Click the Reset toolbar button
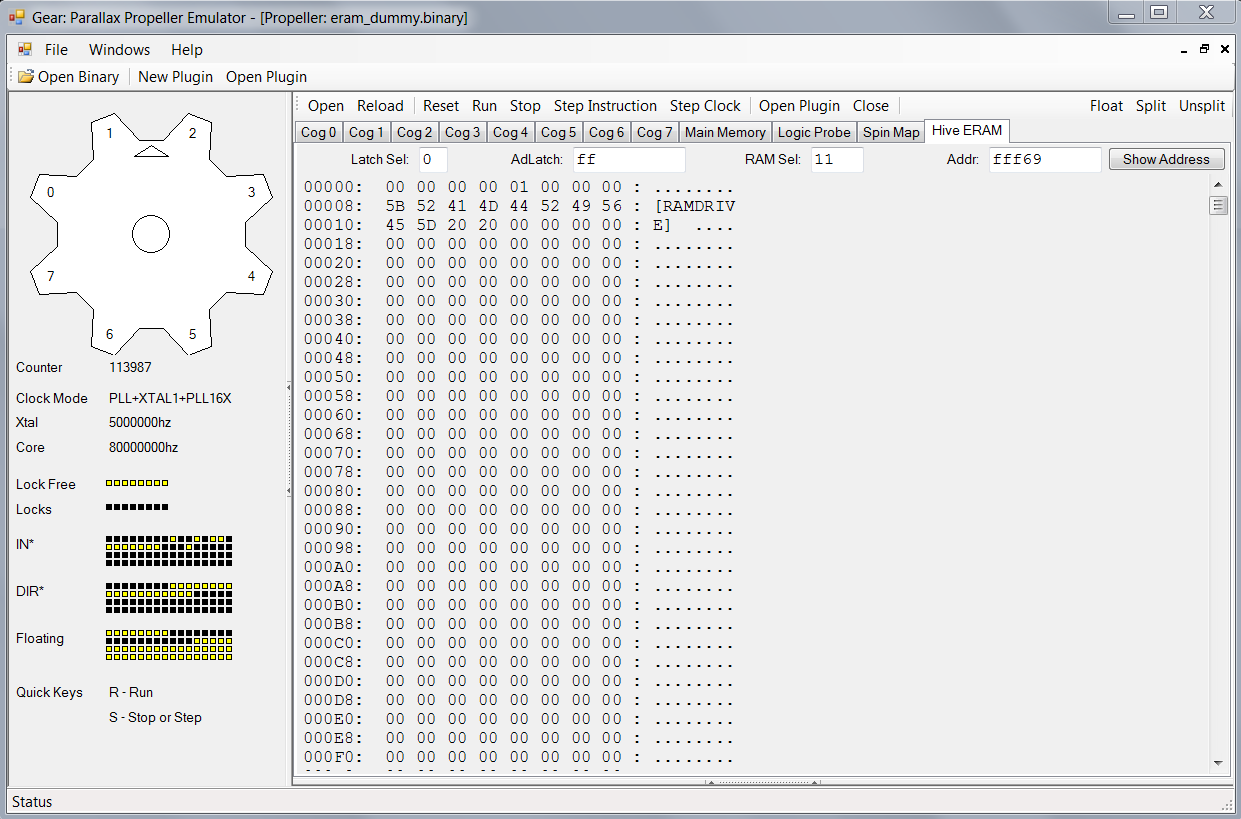The width and height of the screenshot is (1241, 819). tap(440, 106)
